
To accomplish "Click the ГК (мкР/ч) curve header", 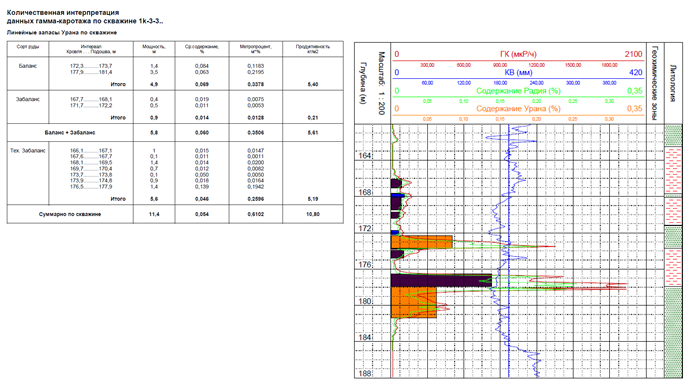I will pos(518,54).
